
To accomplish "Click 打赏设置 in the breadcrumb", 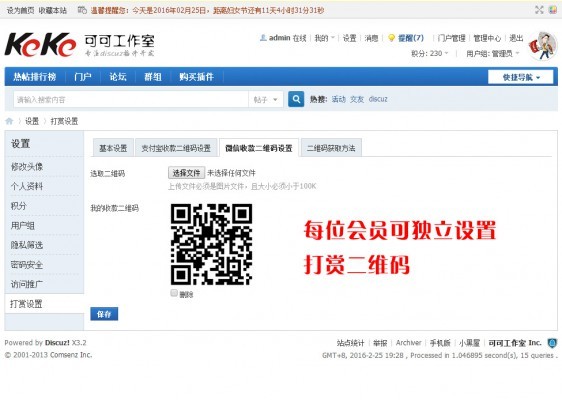I will click(x=65, y=121).
